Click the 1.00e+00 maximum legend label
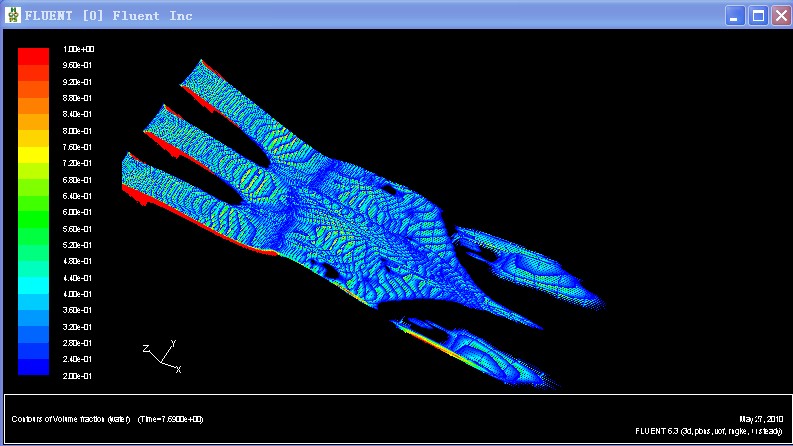The height and width of the screenshot is (446, 793). pos(77,49)
